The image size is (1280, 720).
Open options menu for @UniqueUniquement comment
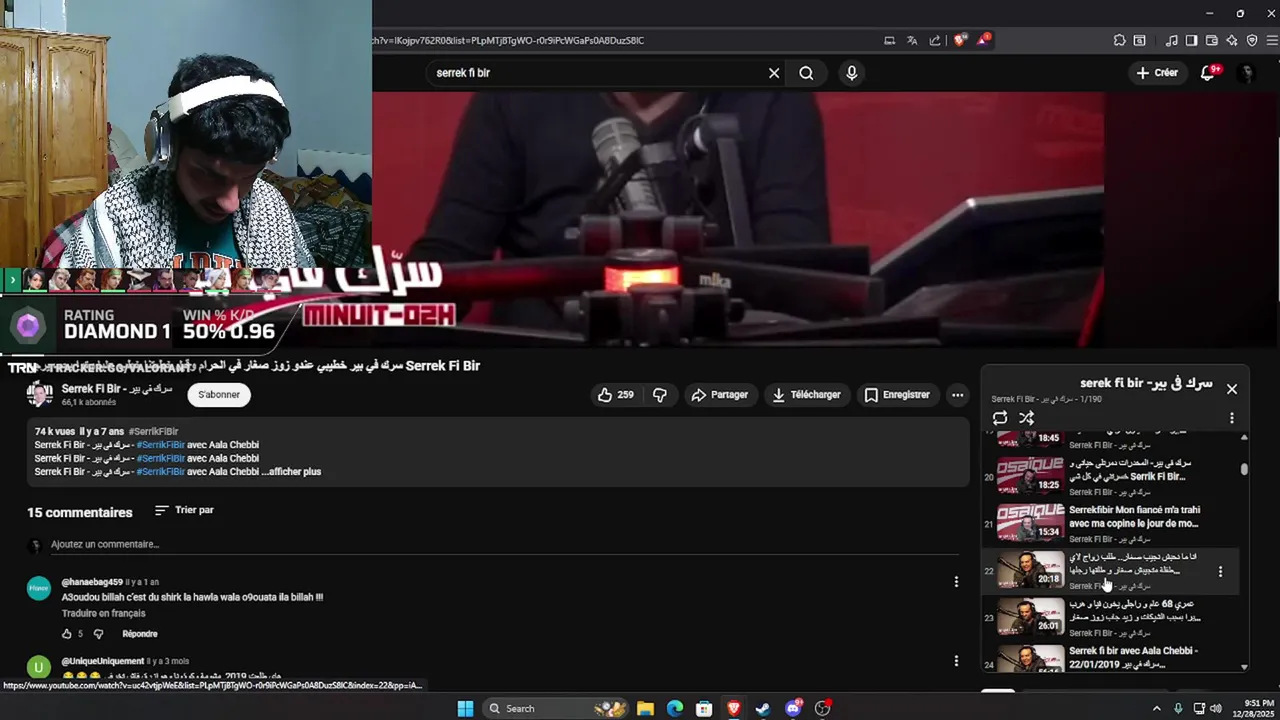(956, 661)
